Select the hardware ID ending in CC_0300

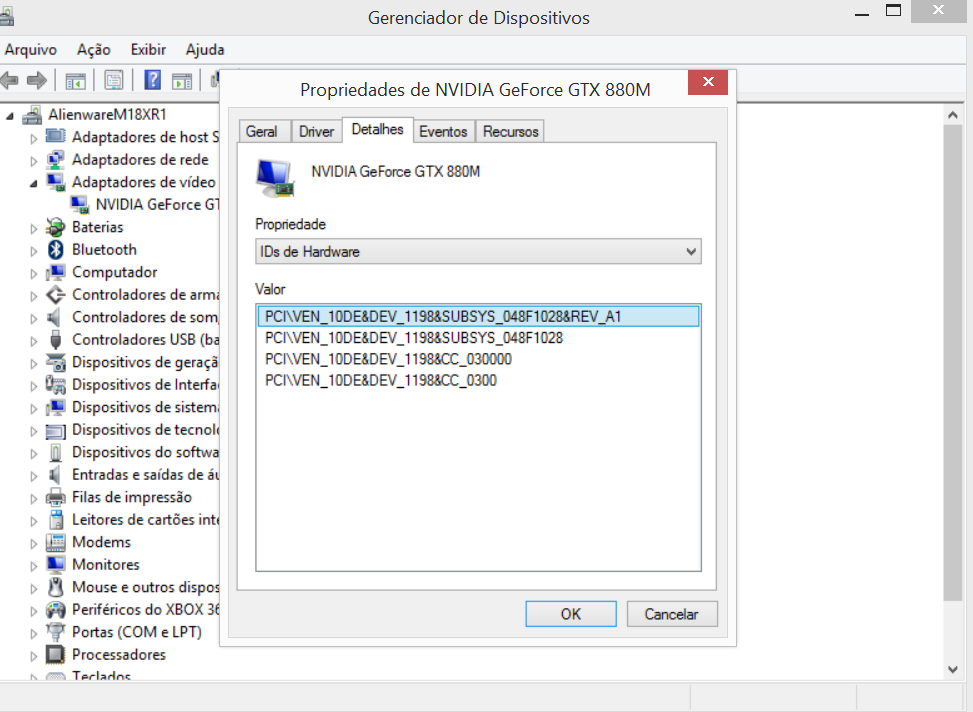tap(478, 381)
